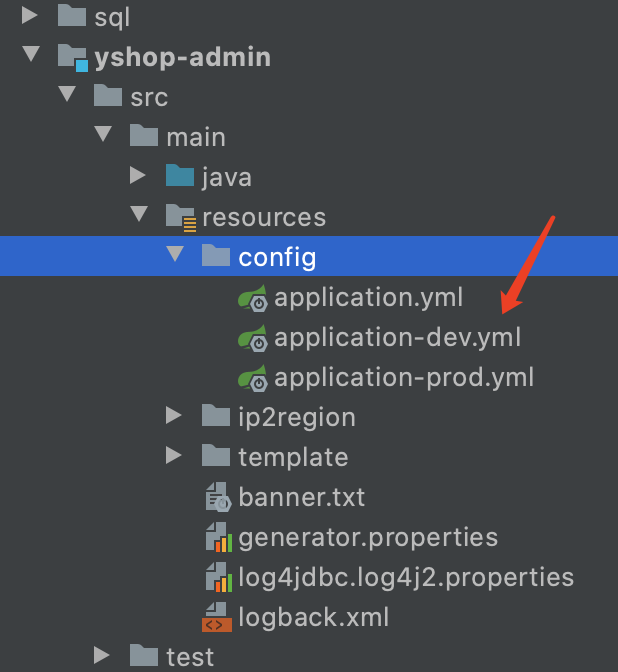Select the main folder label
618x672 pixels.
pyautogui.click(x=196, y=138)
